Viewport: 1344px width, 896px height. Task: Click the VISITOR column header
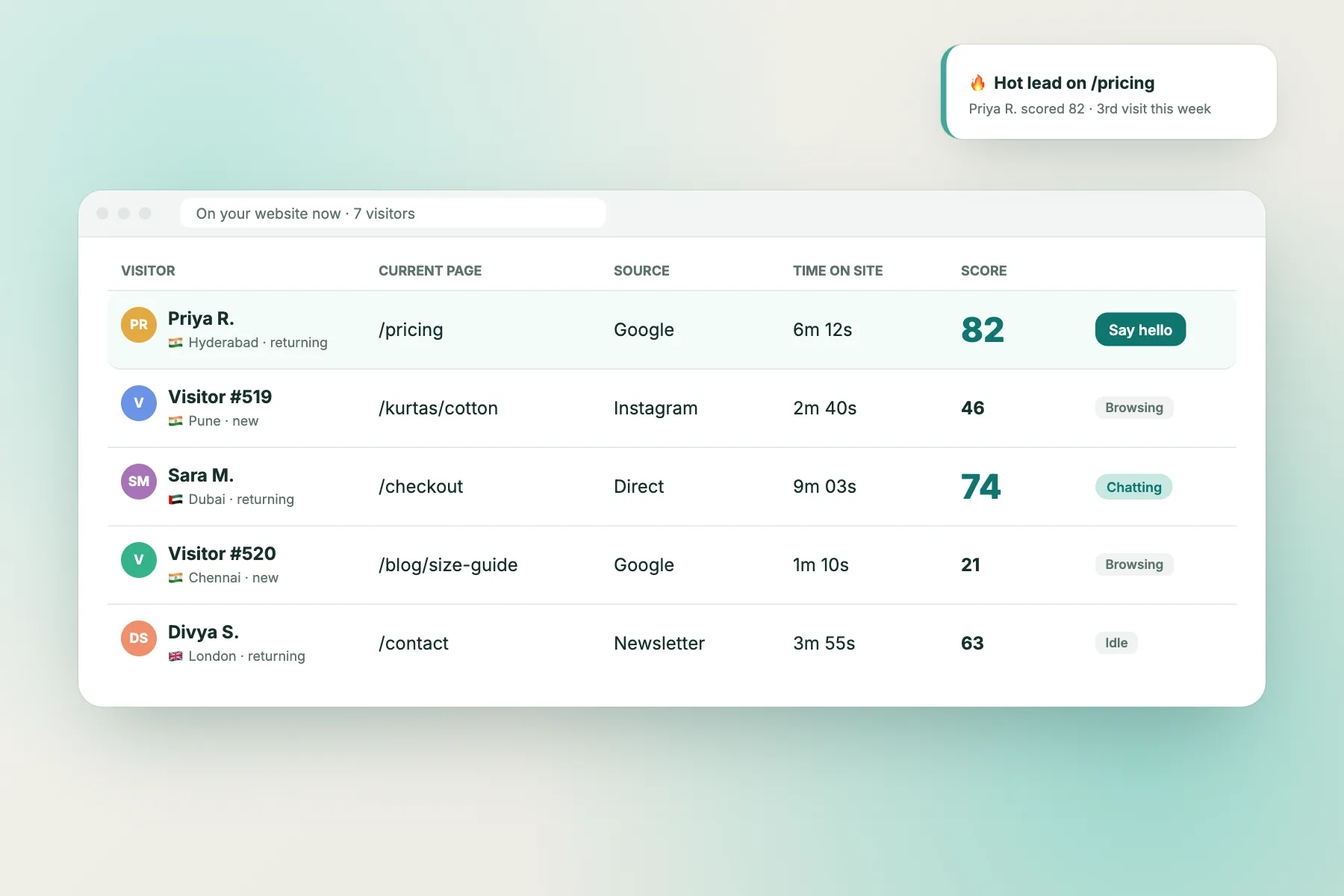[148, 271]
